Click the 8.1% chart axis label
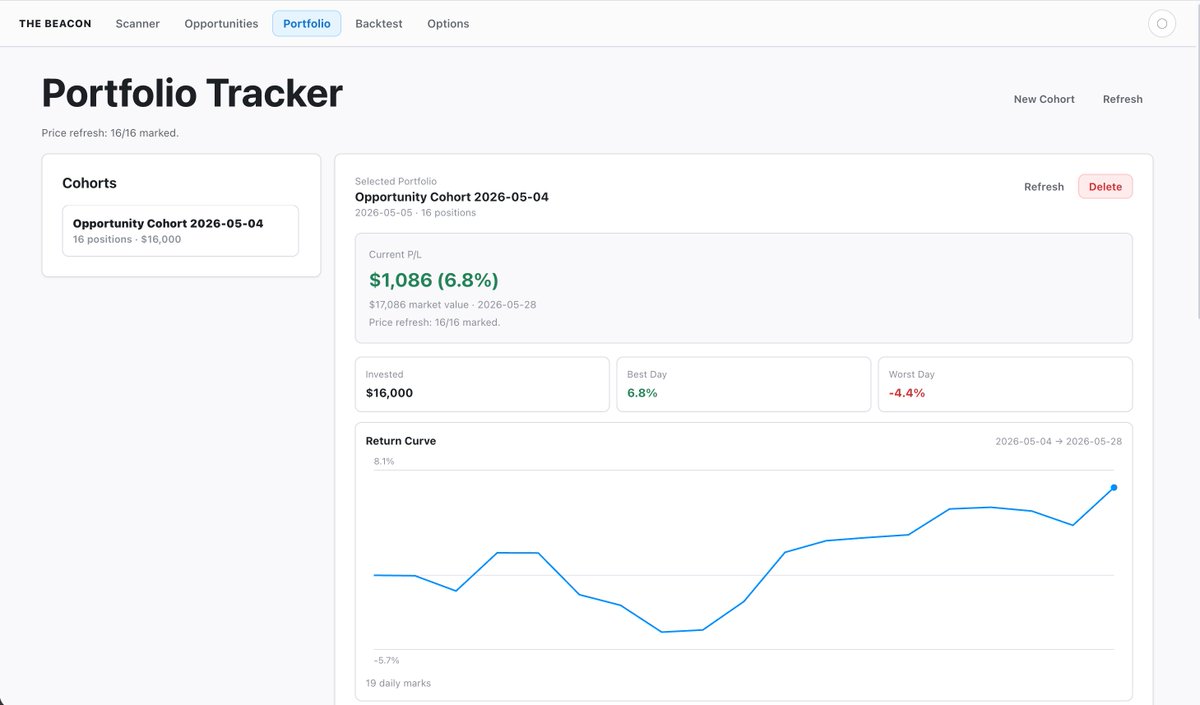The image size is (1200, 705). (x=384, y=461)
